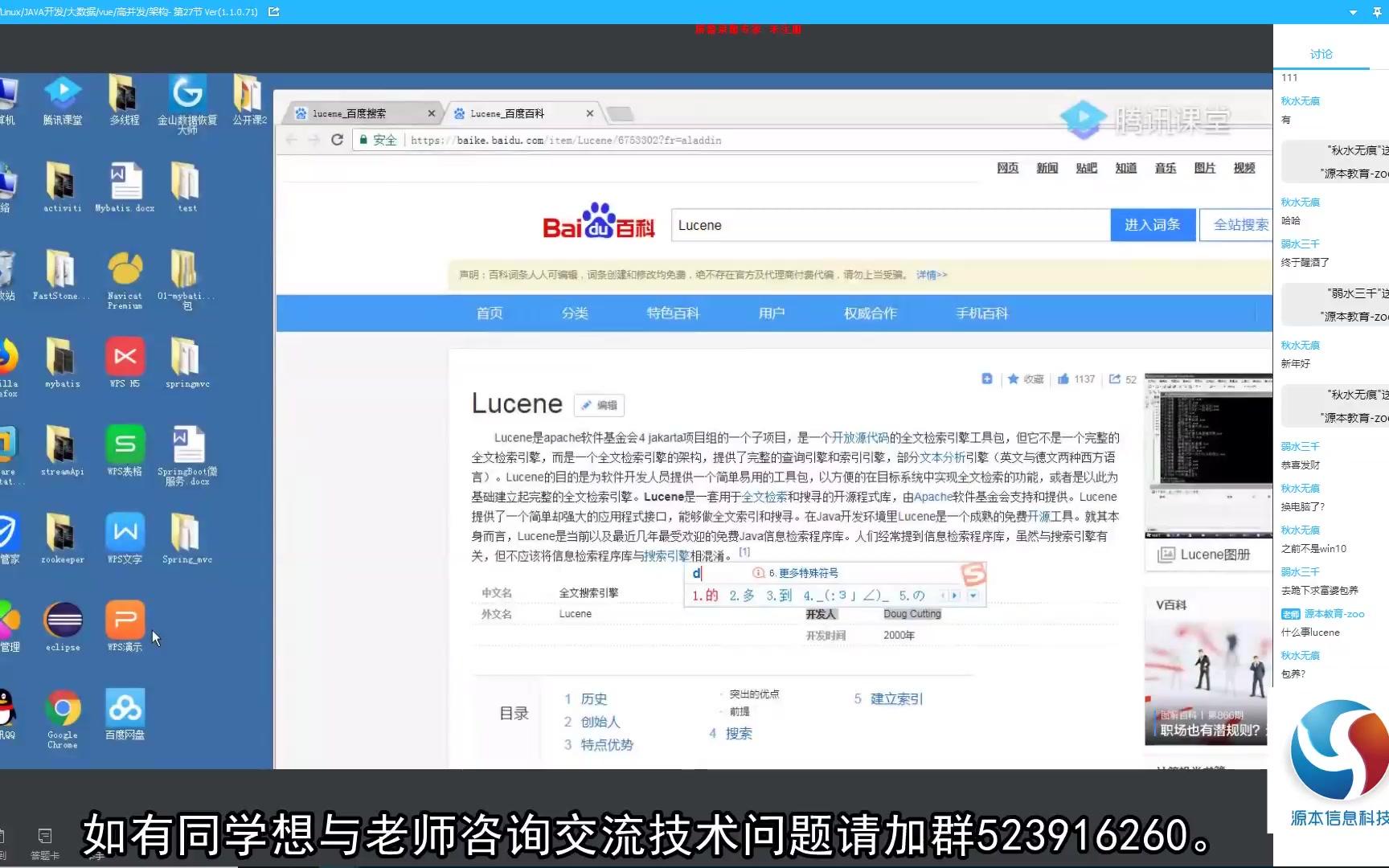Open the 答题卡 icon at bottom
Image resolution: width=1389 pixels, height=868 pixels.
[45, 844]
